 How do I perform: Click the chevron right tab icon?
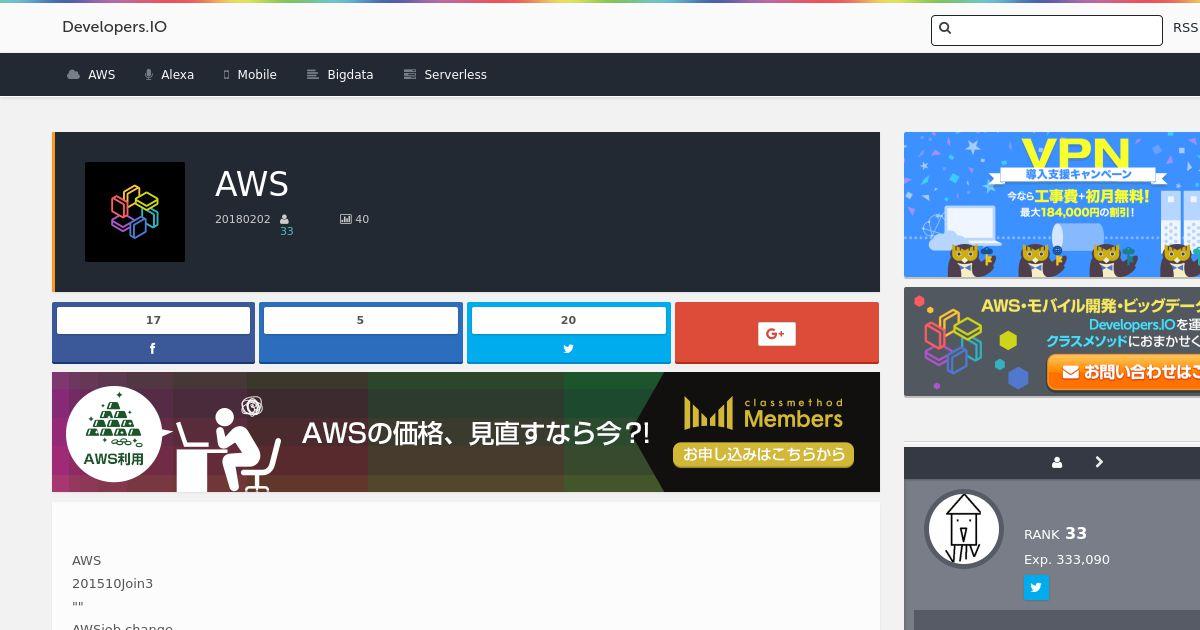click(x=1099, y=462)
